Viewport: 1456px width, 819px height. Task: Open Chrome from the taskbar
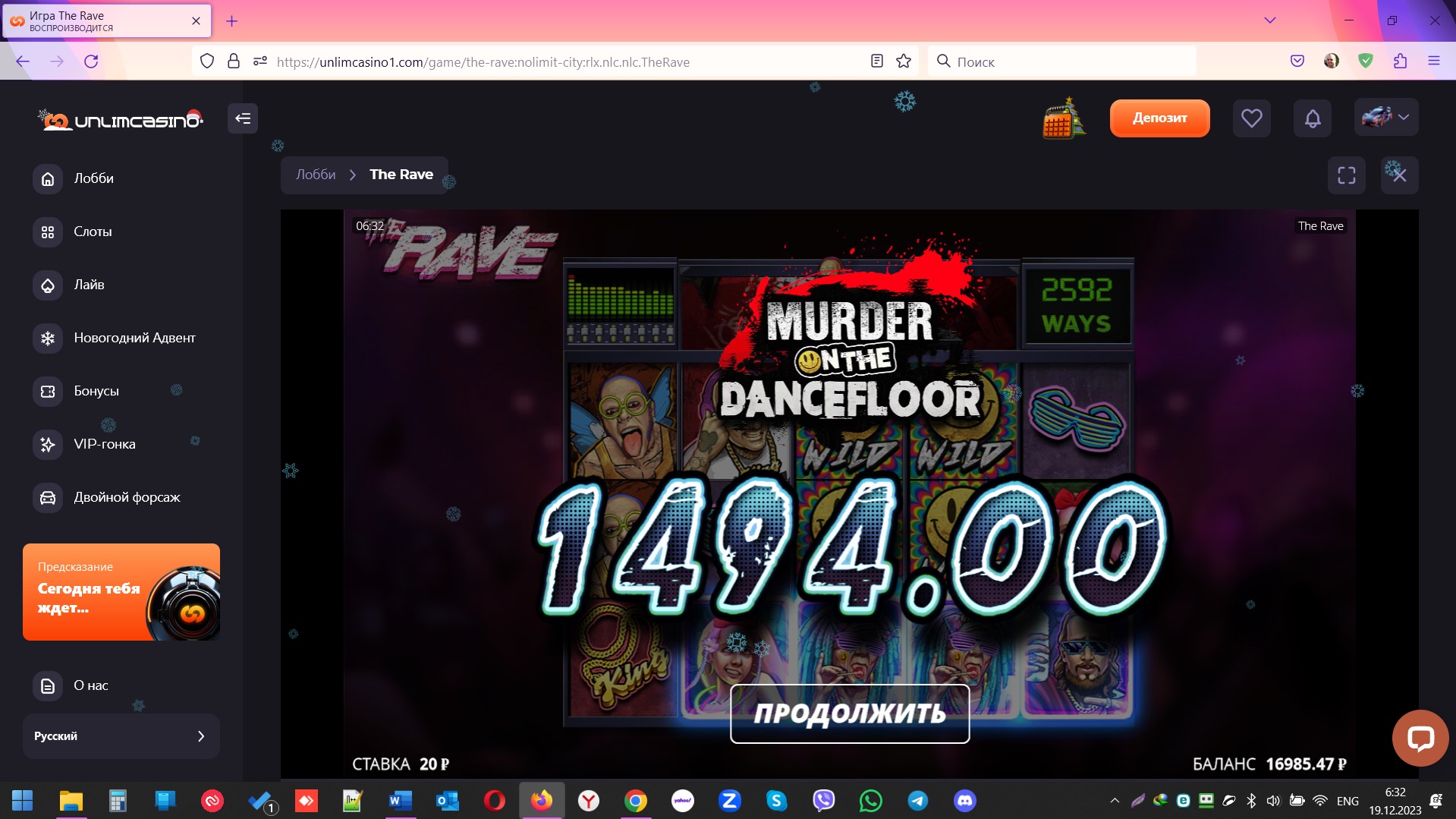(636, 801)
